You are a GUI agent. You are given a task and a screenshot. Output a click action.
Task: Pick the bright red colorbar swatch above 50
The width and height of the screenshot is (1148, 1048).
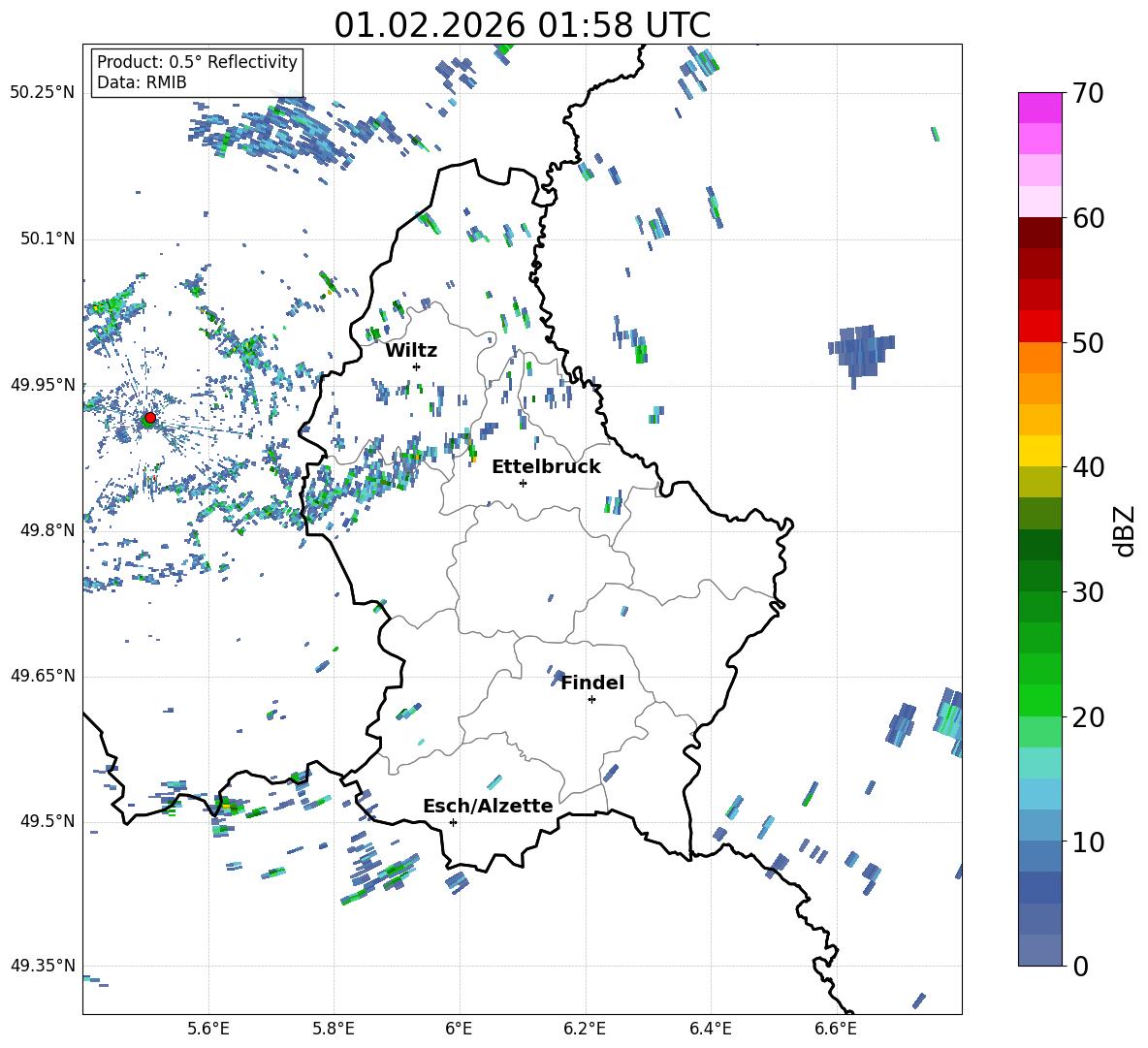1039,326
